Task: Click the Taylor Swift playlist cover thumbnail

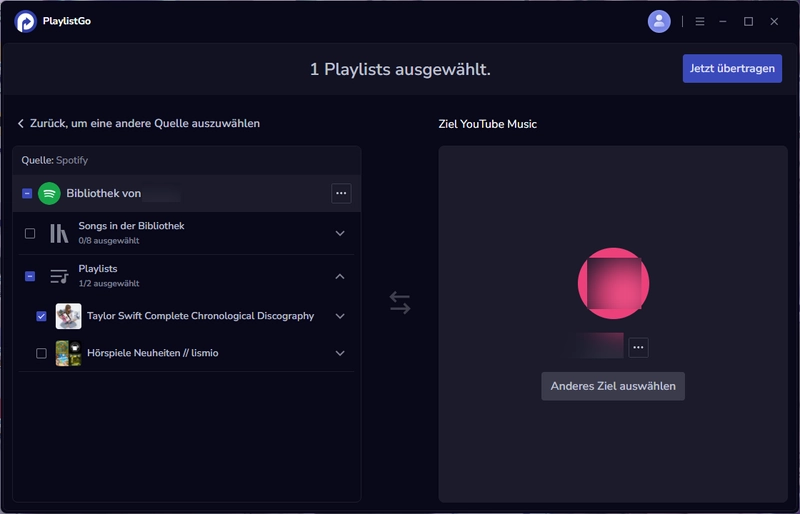Action: coord(68,316)
